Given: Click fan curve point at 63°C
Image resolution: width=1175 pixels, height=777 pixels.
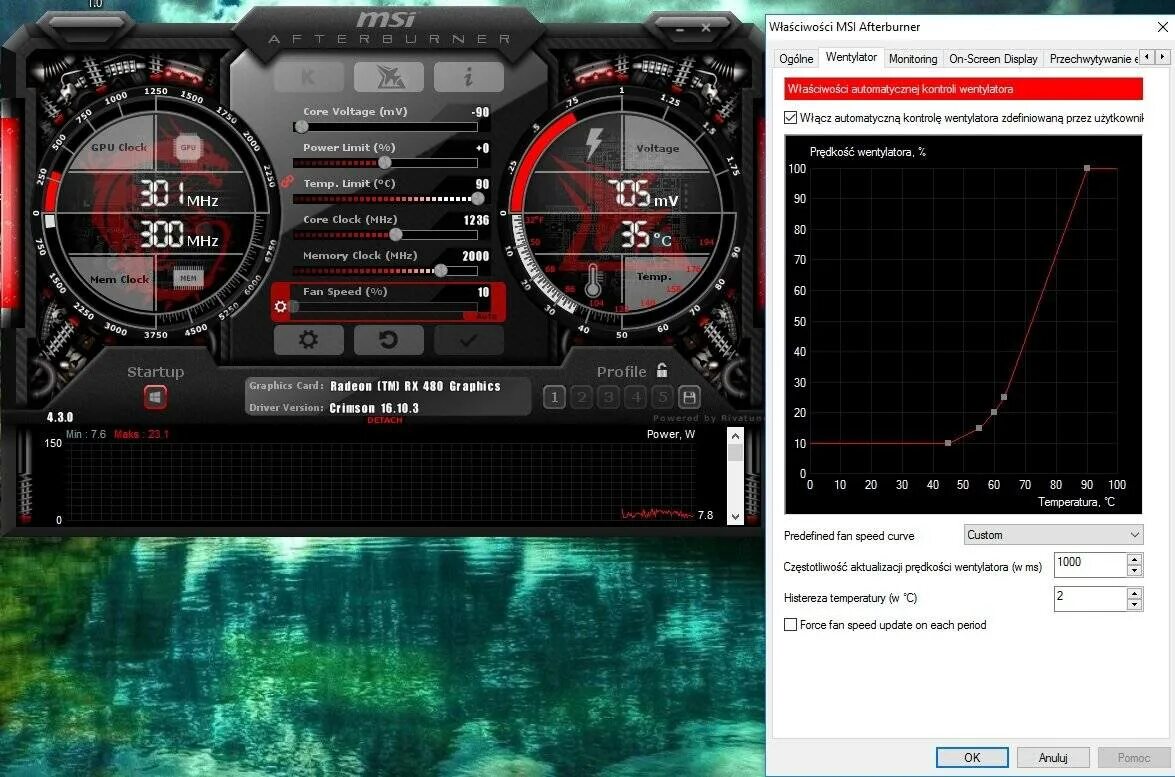Looking at the screenshot, I should pyautogui.click(x=1003, y=397).
